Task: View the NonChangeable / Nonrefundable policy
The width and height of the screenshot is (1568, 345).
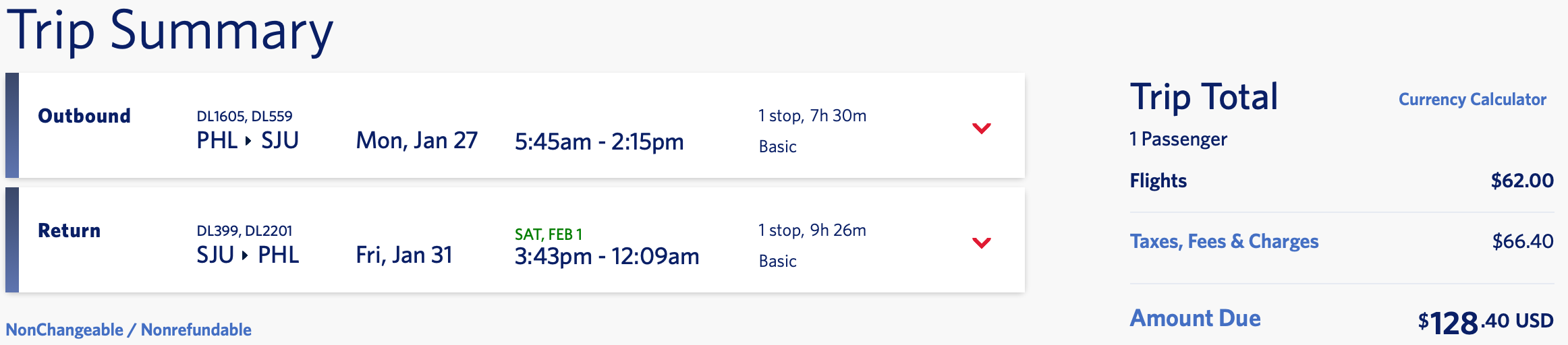Action: 128,330
